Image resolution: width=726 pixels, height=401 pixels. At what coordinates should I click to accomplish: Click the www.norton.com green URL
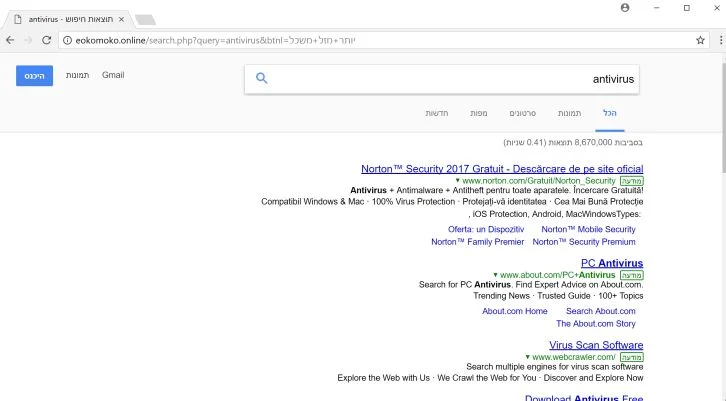[538, 181]
